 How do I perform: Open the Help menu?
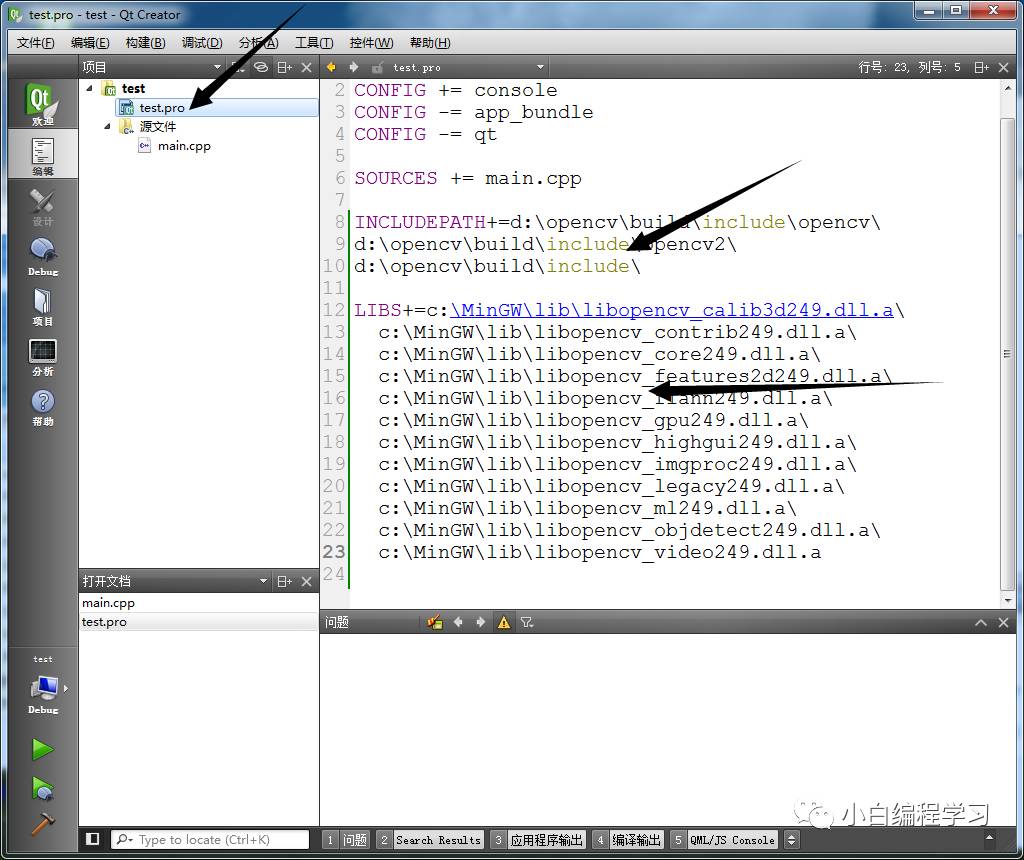430,42
